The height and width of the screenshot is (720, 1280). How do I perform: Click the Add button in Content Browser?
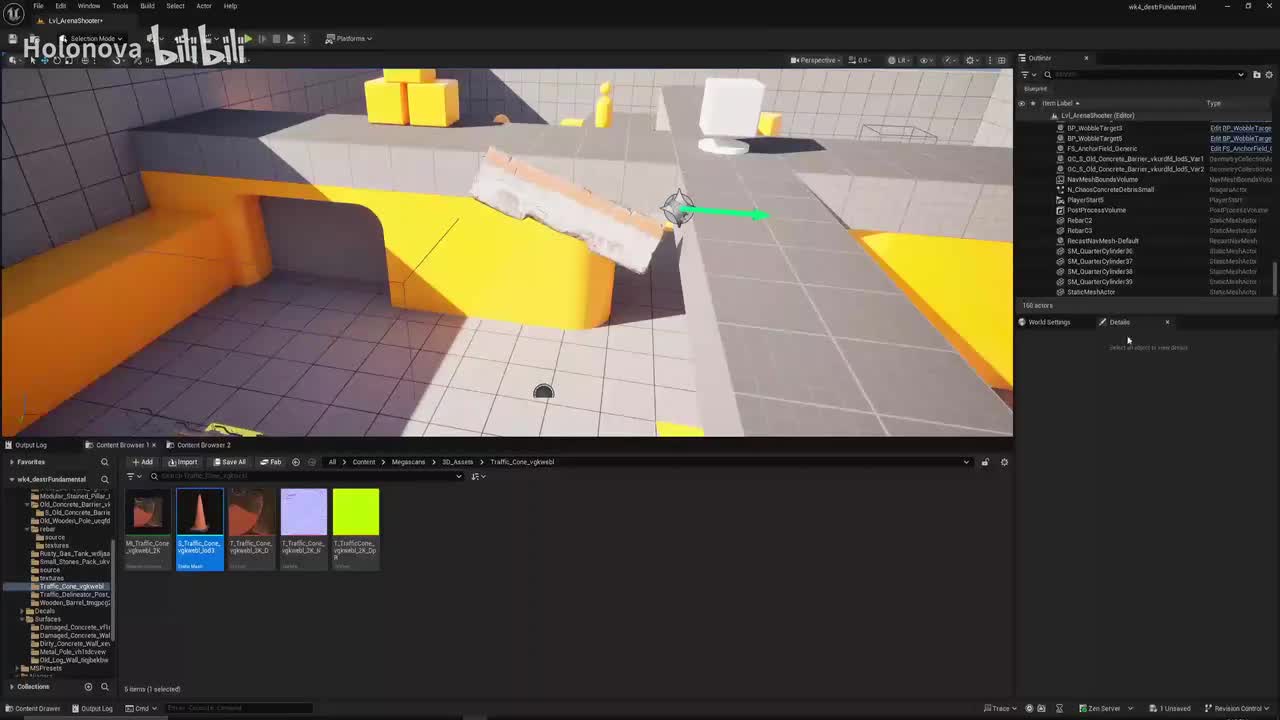[142, 462]
